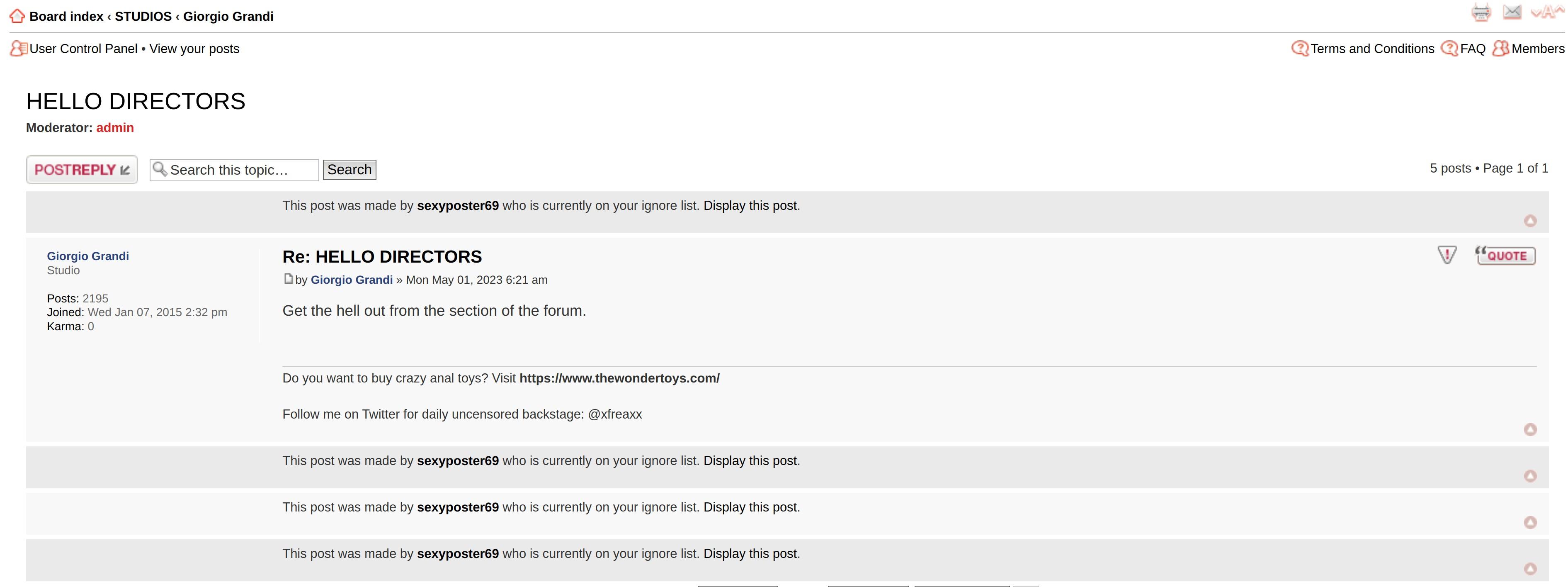Screen dimensions: 1568x587
Task: Open the User Control Panel
Action: [83, 49]
